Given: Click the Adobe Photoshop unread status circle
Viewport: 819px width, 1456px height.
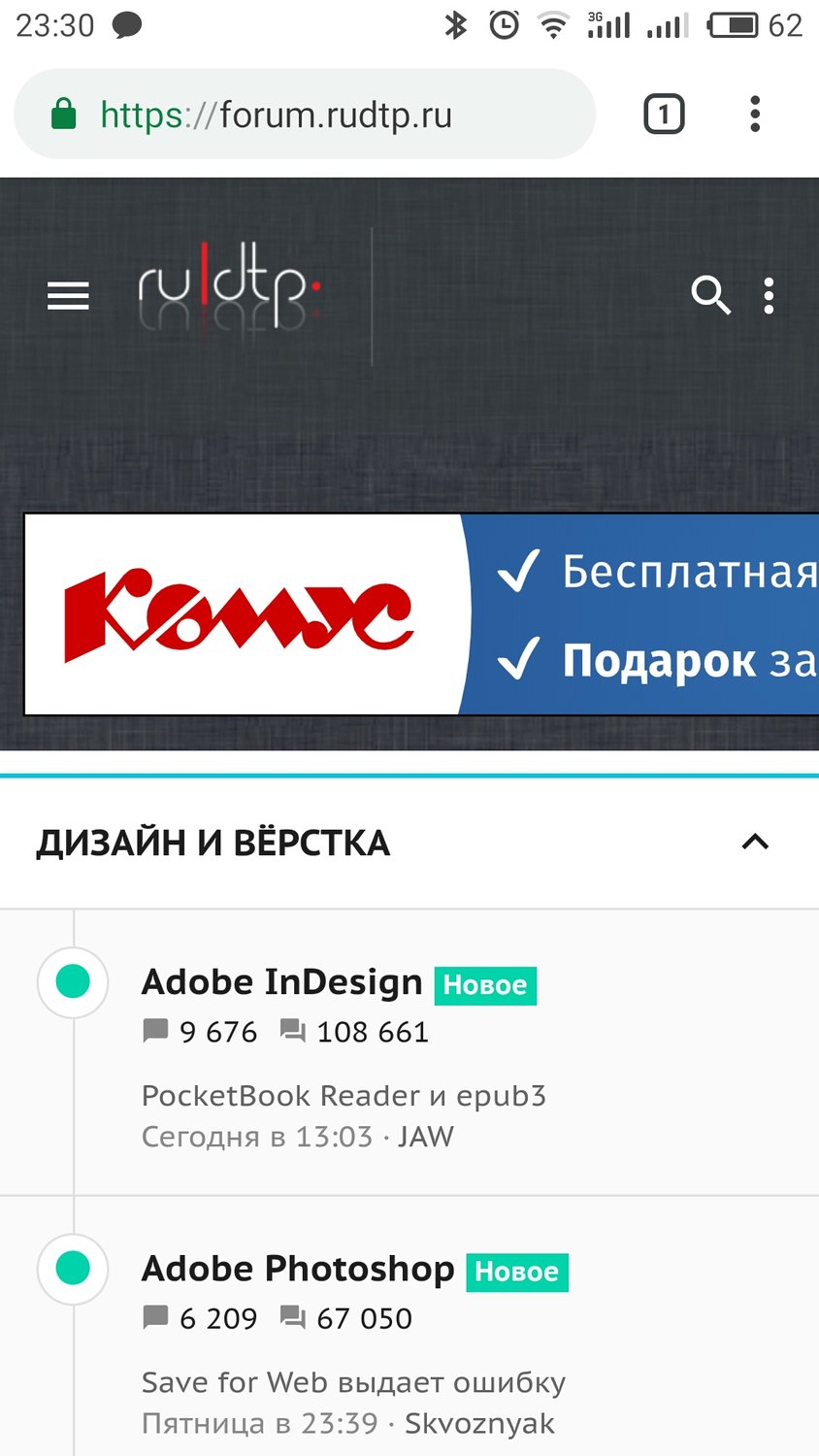Looking at the screenshot, I should coord(73,1269).
